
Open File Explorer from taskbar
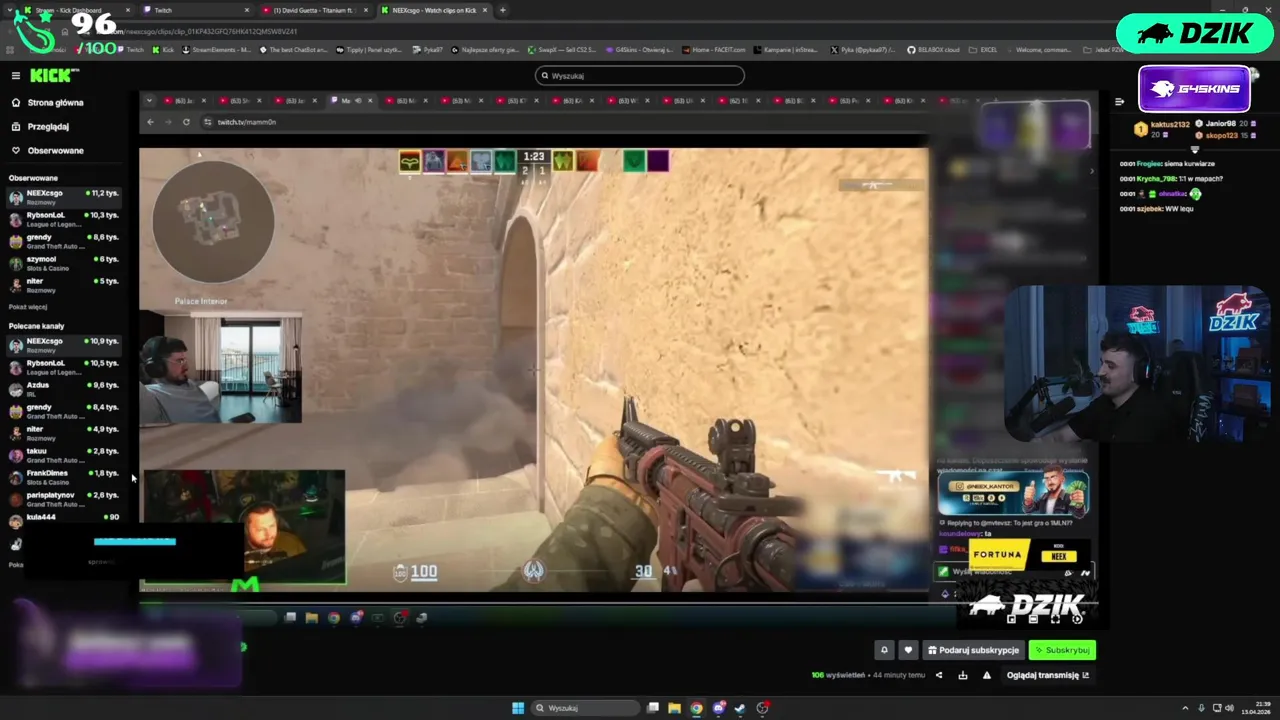click(x=674, y=708)
